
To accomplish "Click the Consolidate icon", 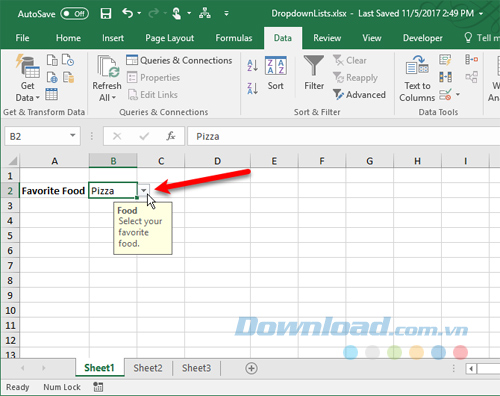I will [x=471, y=60].
